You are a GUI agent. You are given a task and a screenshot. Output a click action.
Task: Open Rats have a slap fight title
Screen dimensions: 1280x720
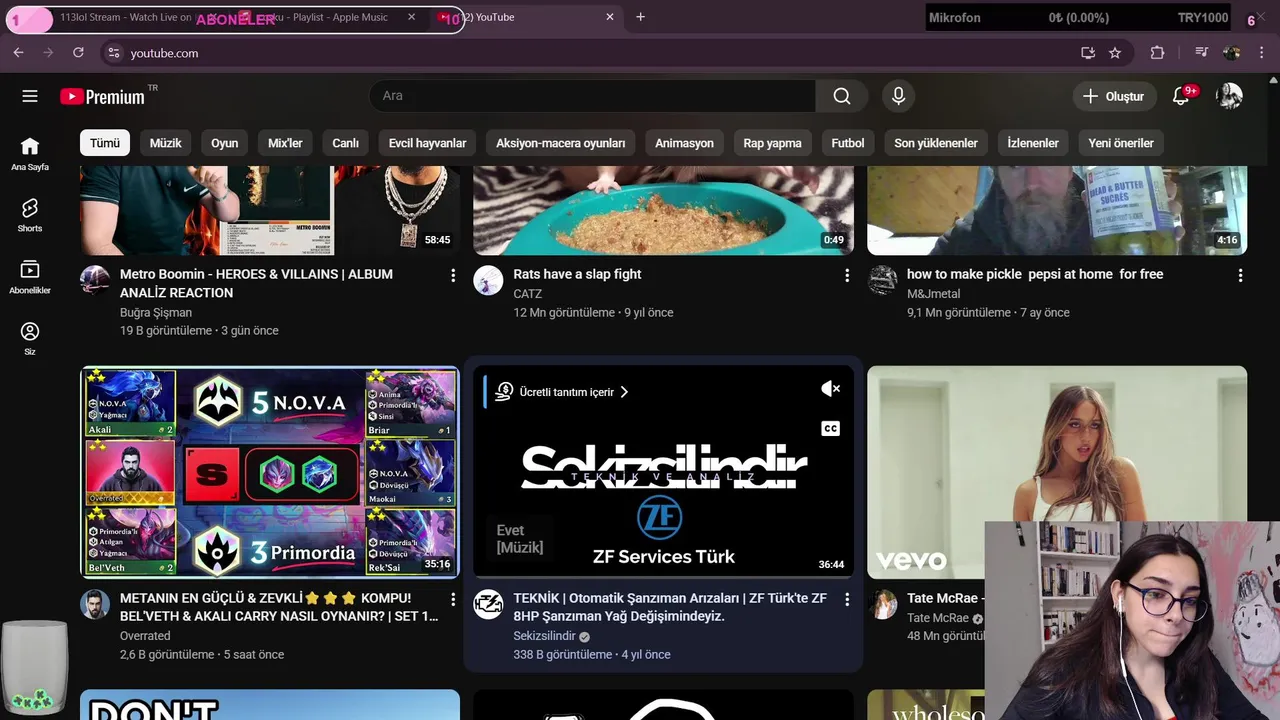[577, 274]
